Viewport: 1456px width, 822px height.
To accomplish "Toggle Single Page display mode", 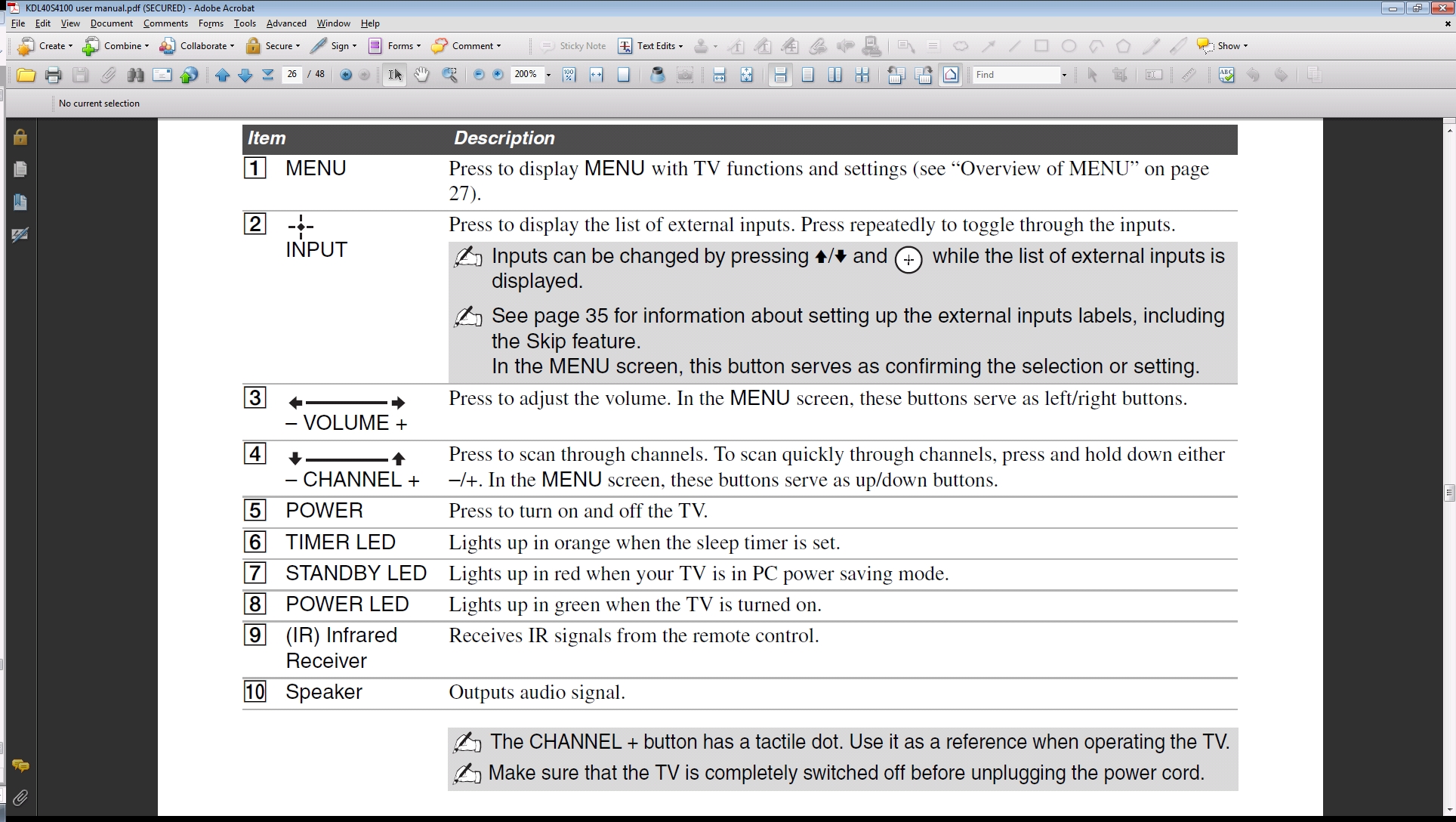I will (807, 75).
